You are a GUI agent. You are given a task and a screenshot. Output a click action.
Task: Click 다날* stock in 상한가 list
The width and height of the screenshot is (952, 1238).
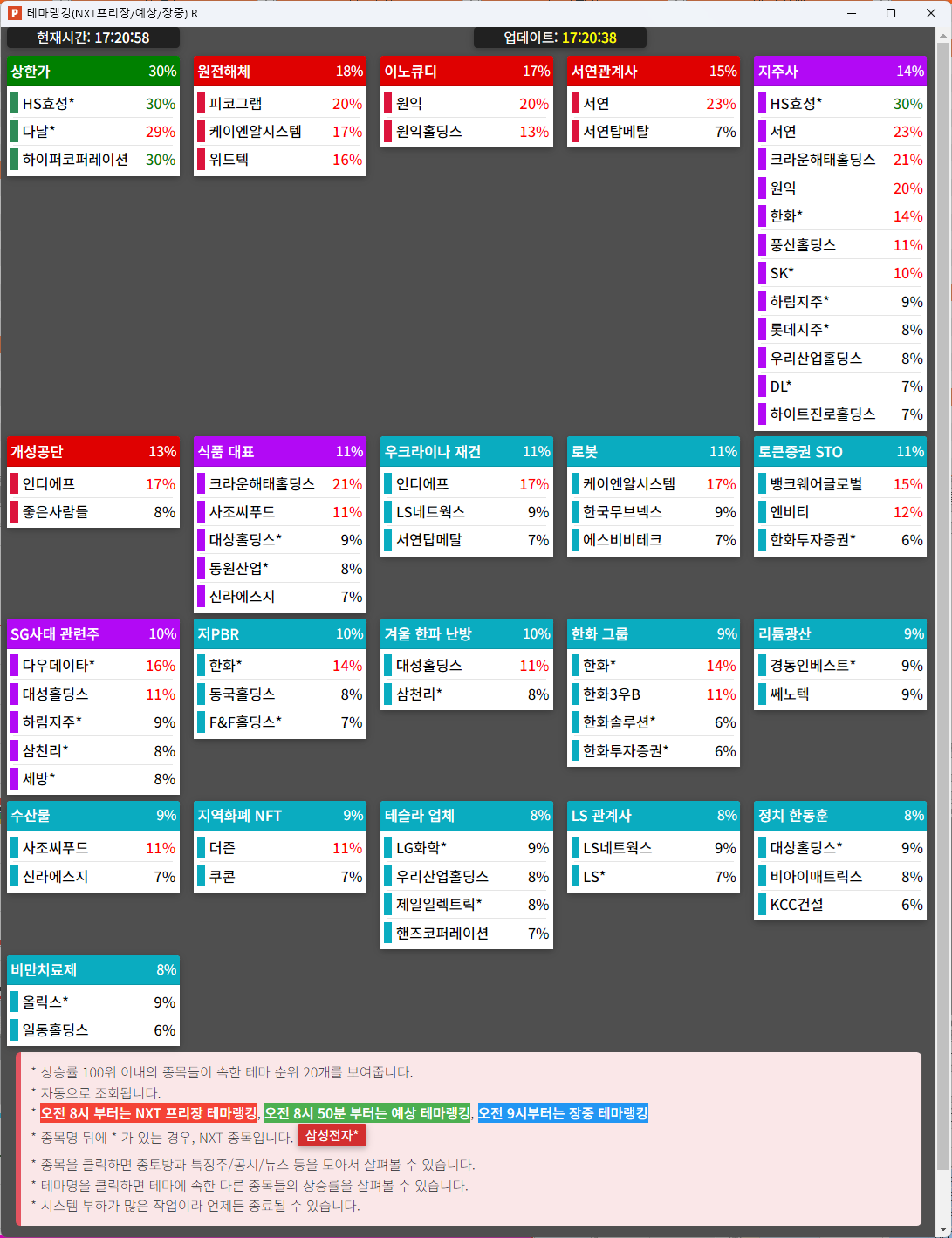click(93, 132)
